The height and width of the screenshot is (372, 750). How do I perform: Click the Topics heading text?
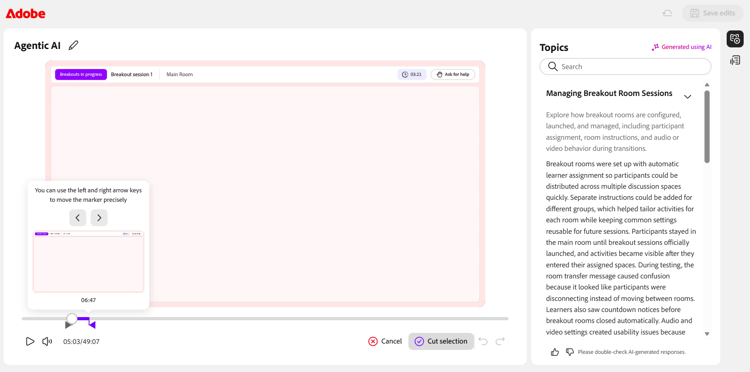[554, 47]
